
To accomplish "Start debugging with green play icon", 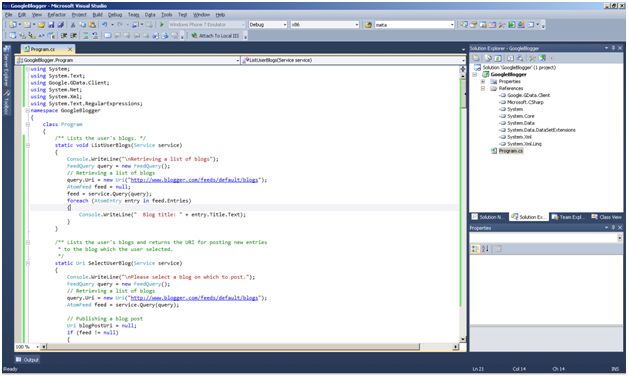I will click(162, 25).
